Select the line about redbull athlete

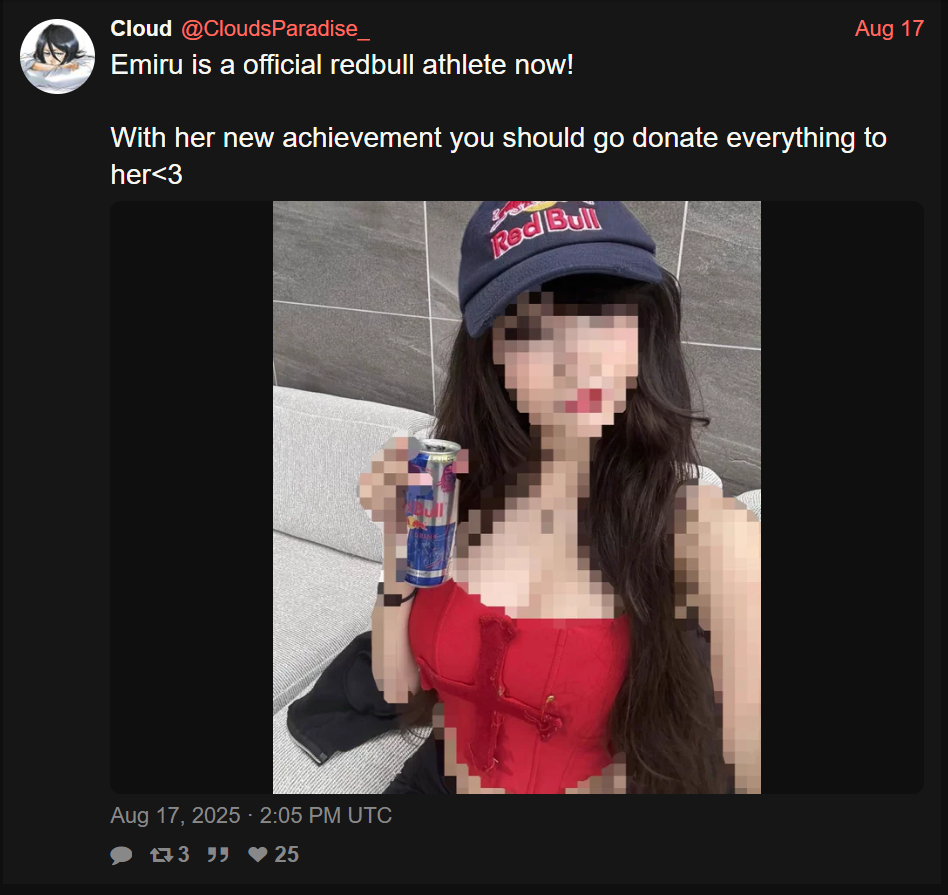click(342, 65)
